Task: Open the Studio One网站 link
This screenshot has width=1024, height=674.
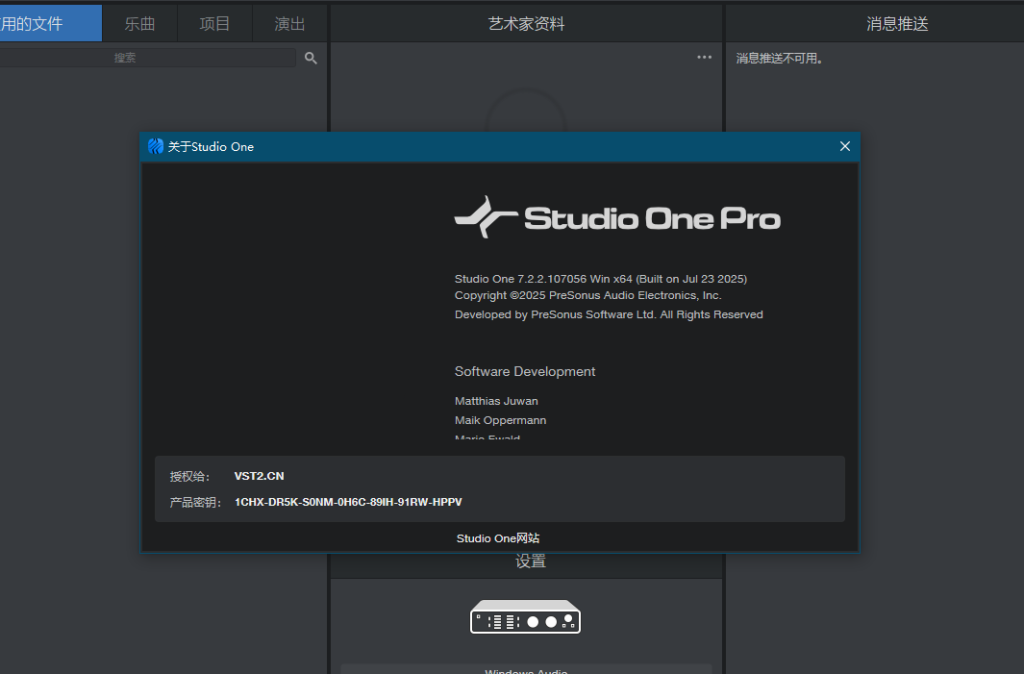Action: (x=498, y=538)
